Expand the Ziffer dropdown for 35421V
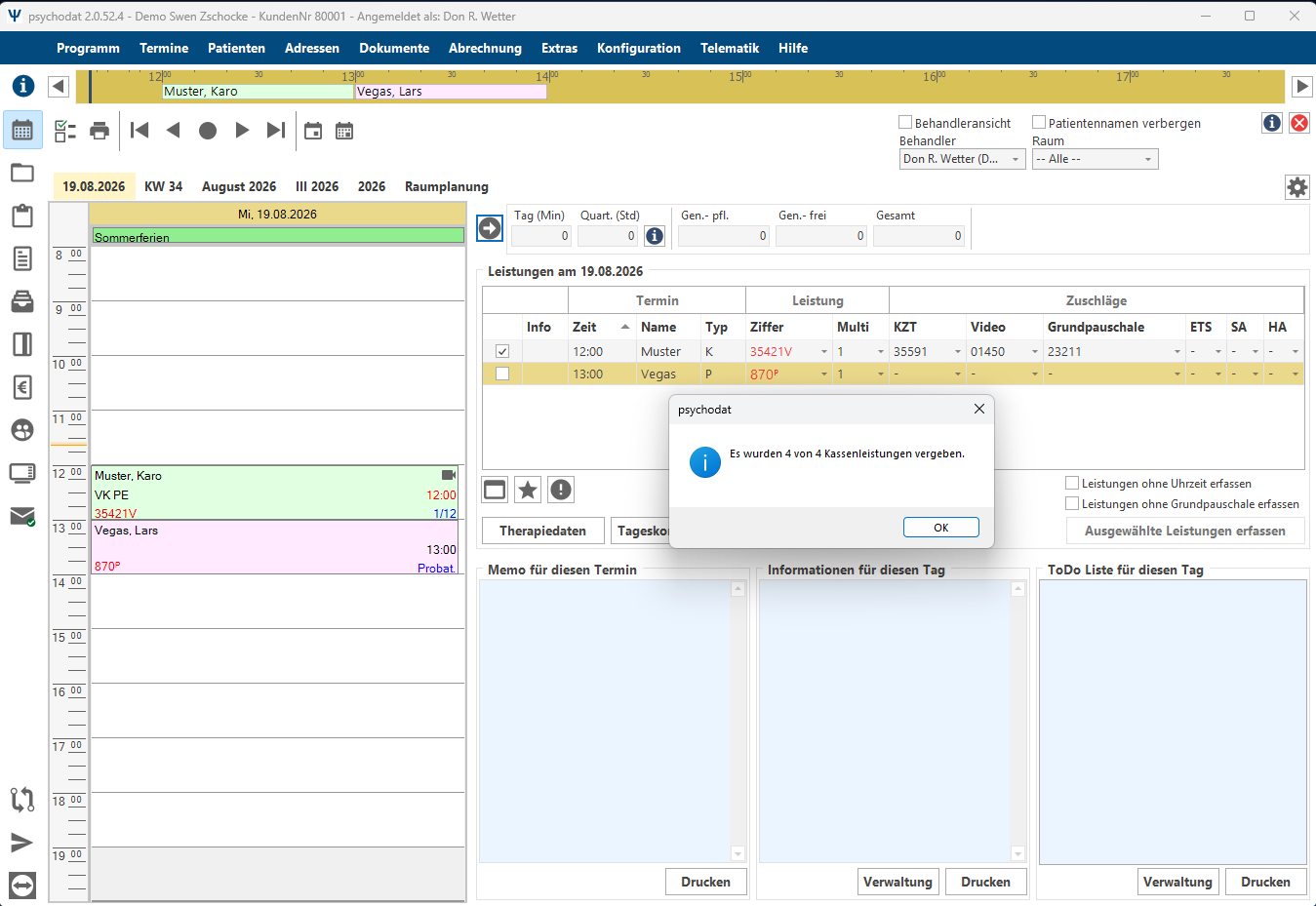The height and width of the screenshot is (906, 1316). tap(824, 352)
